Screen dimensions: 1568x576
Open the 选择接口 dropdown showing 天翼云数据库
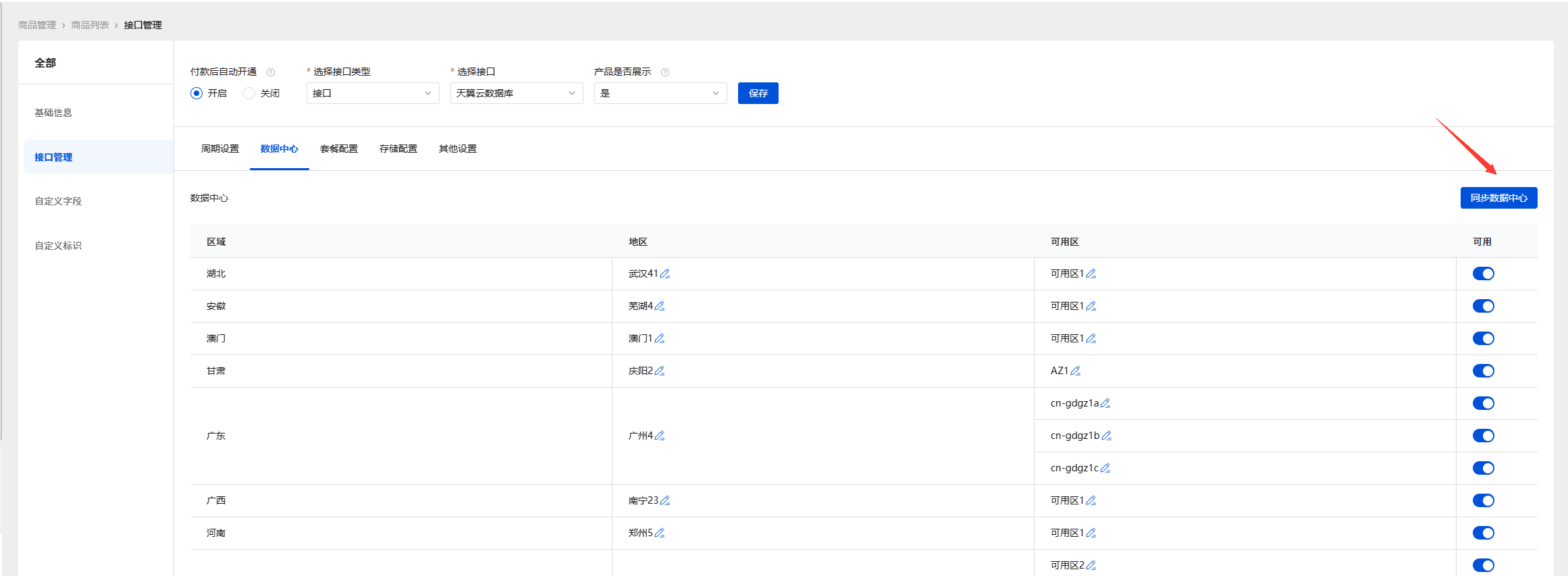pos(517,93)
